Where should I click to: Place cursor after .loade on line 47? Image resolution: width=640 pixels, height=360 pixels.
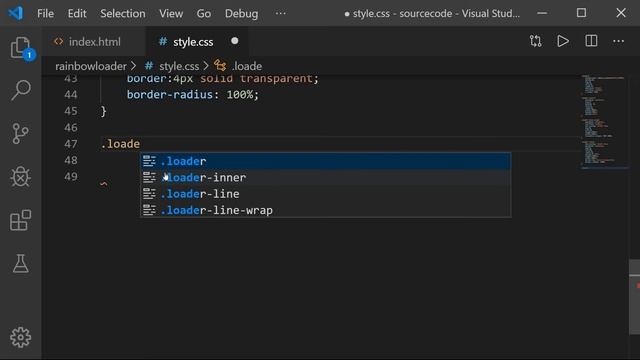140,144
